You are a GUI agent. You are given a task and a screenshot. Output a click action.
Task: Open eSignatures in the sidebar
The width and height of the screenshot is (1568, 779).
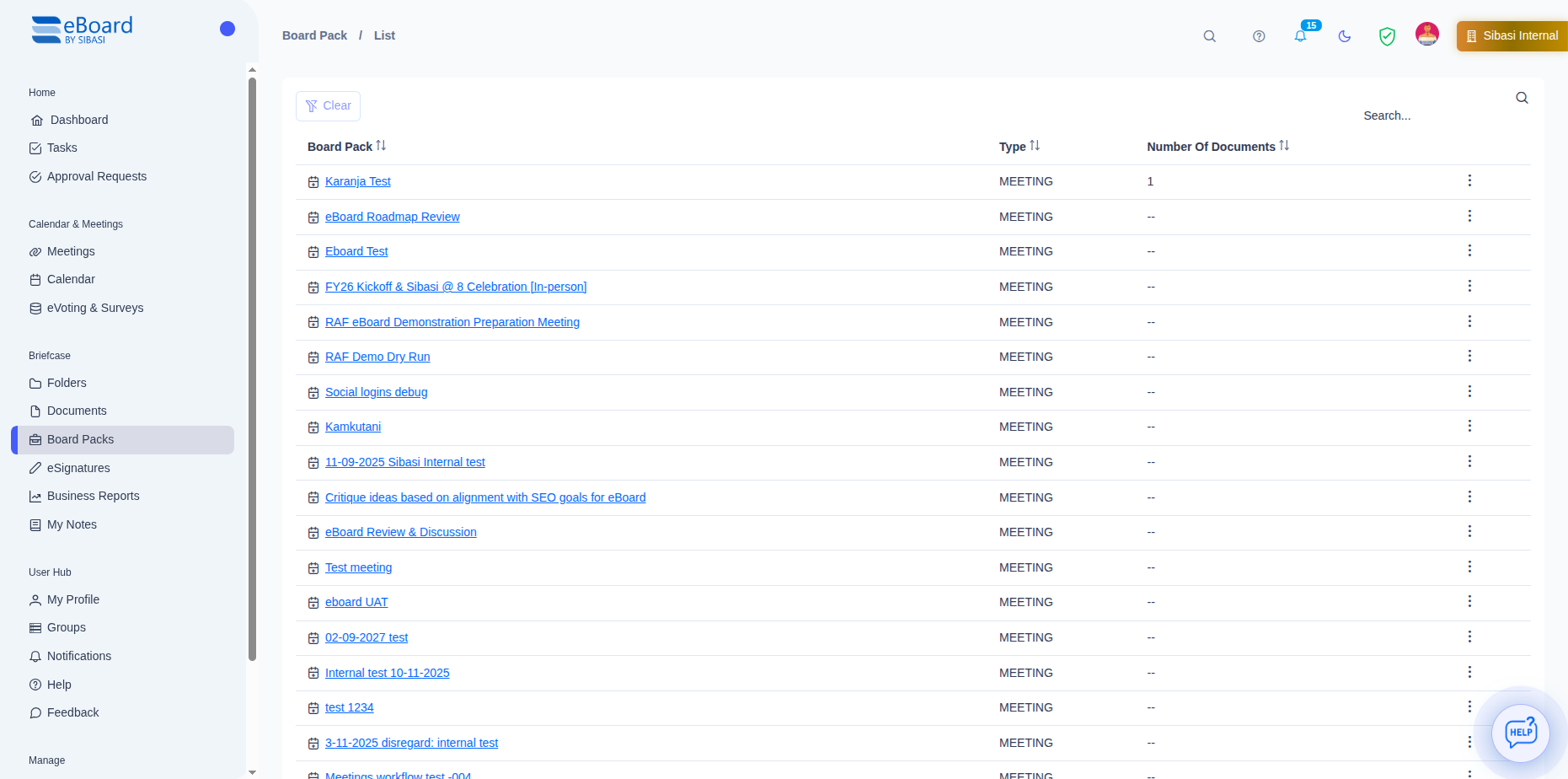pyautogui.click(x=78, y=468)
